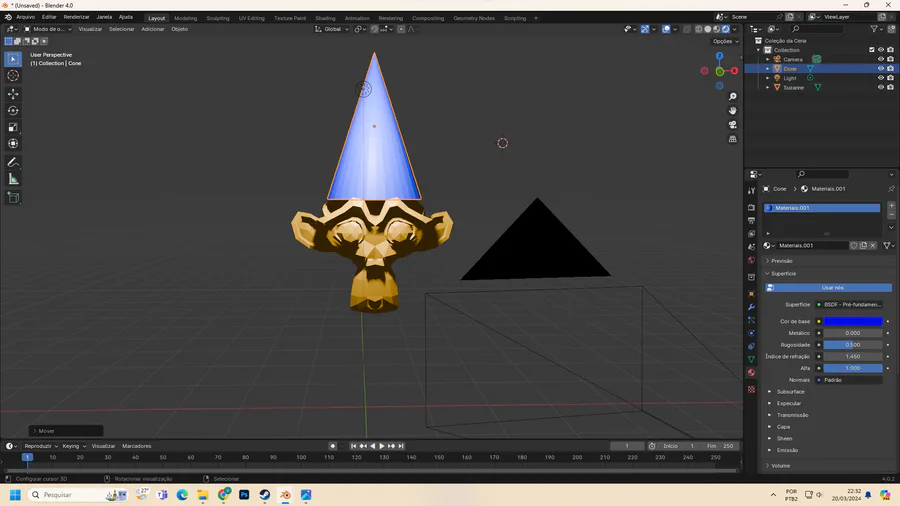Expand the Volume panel
900x506 pixels.
[780, 466]
